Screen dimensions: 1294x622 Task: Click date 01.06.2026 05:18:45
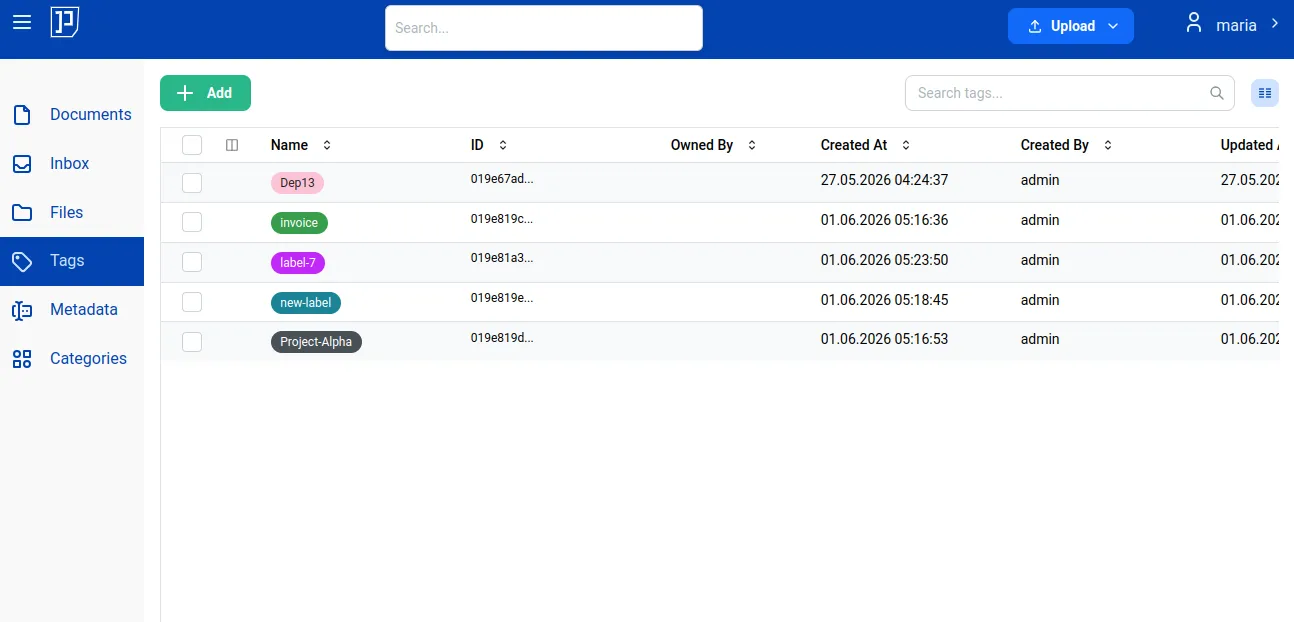click(884, 300)
